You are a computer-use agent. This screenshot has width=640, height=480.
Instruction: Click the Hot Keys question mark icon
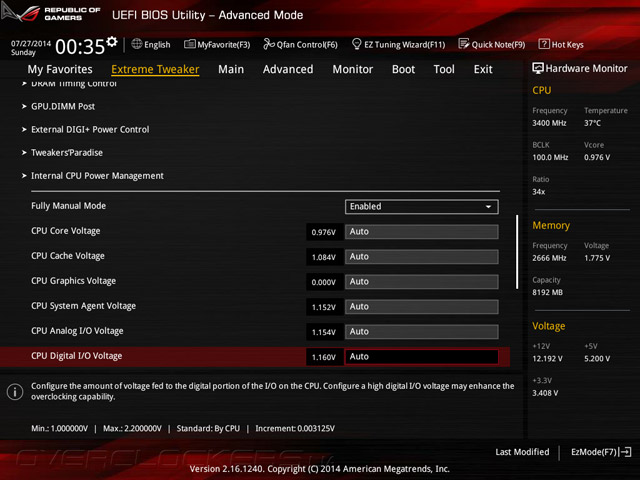click(x=544, y=44)
